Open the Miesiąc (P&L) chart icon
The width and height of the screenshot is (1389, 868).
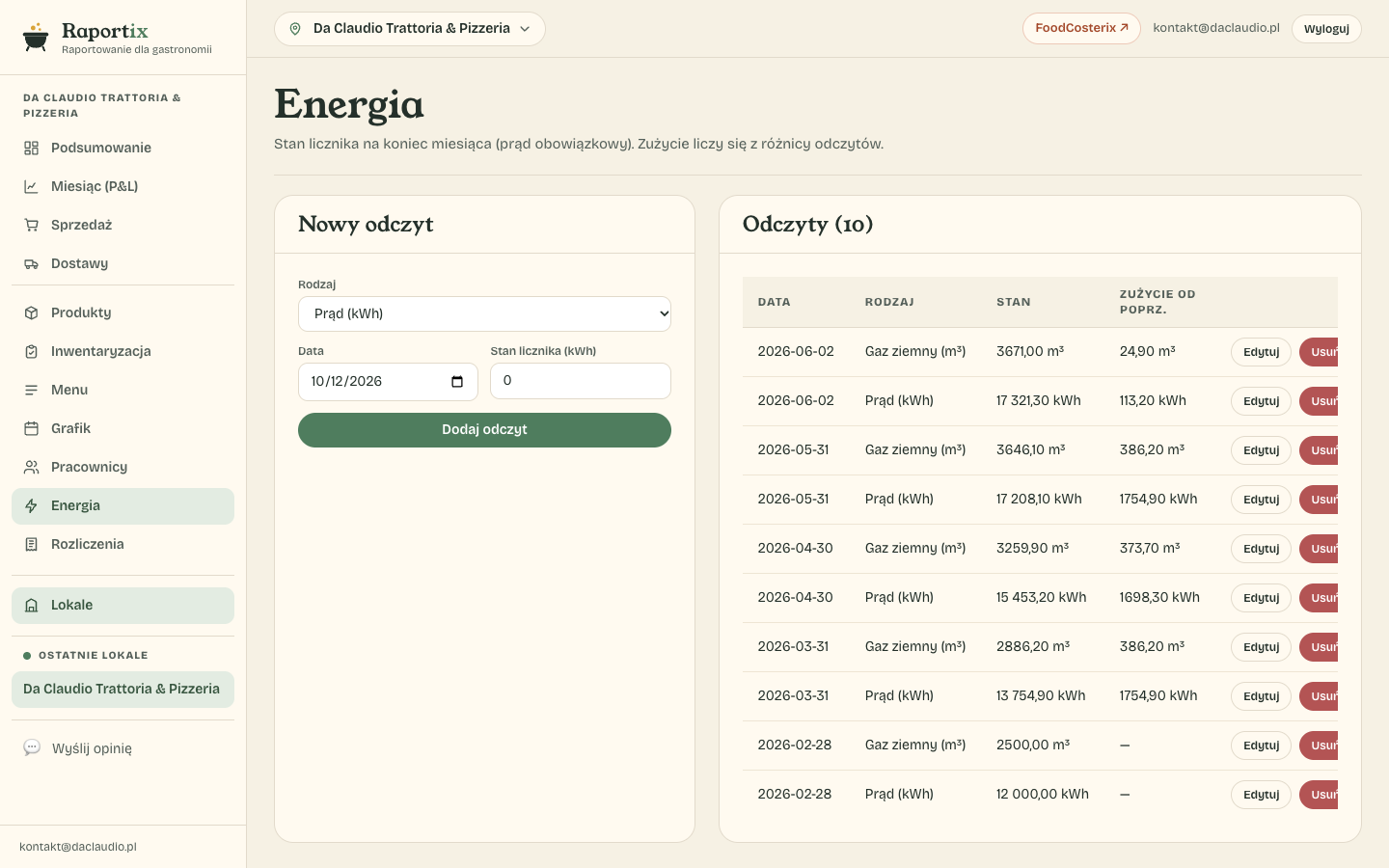click(31, 186)
